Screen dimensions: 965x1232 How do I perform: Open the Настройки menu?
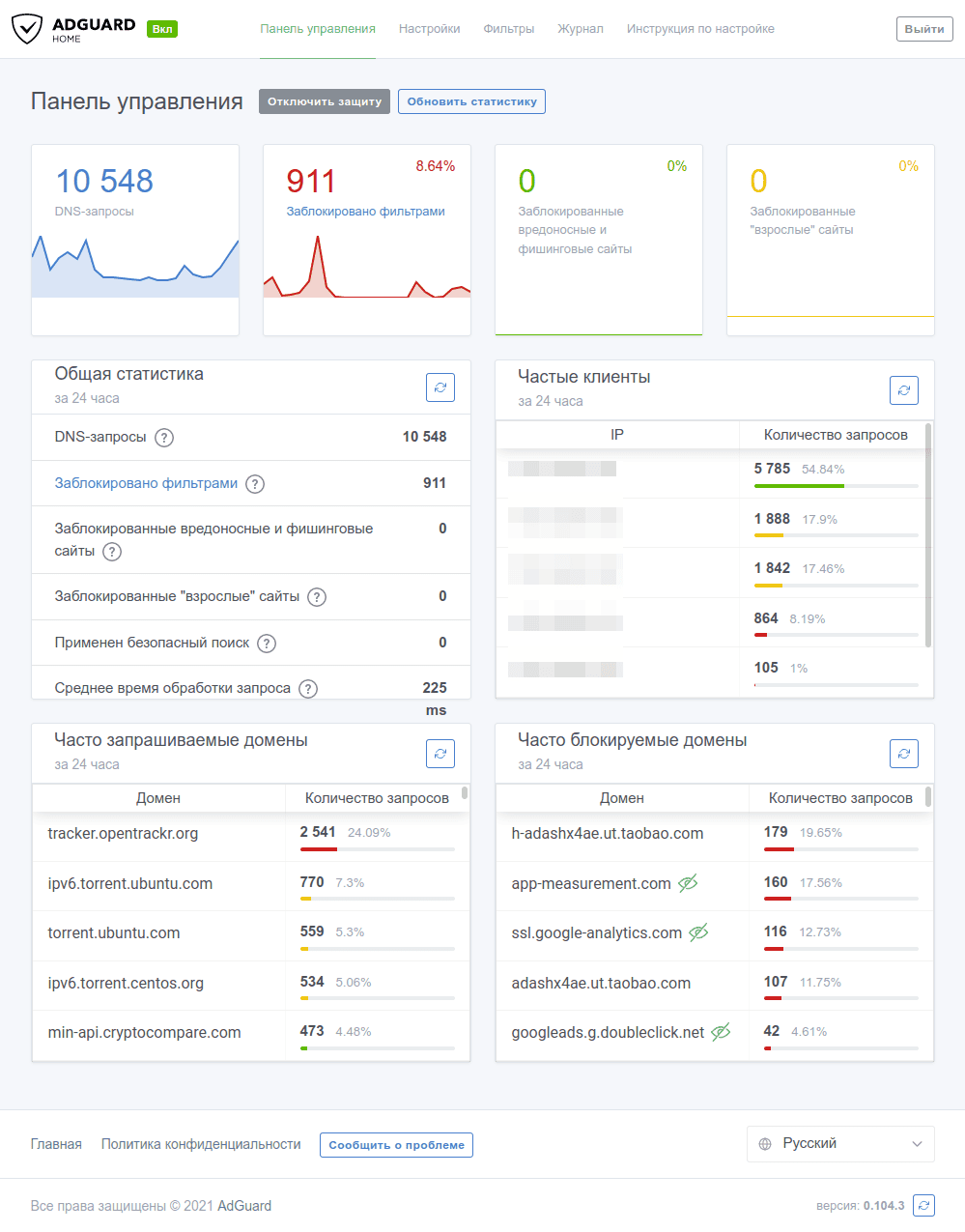point(429,29)
